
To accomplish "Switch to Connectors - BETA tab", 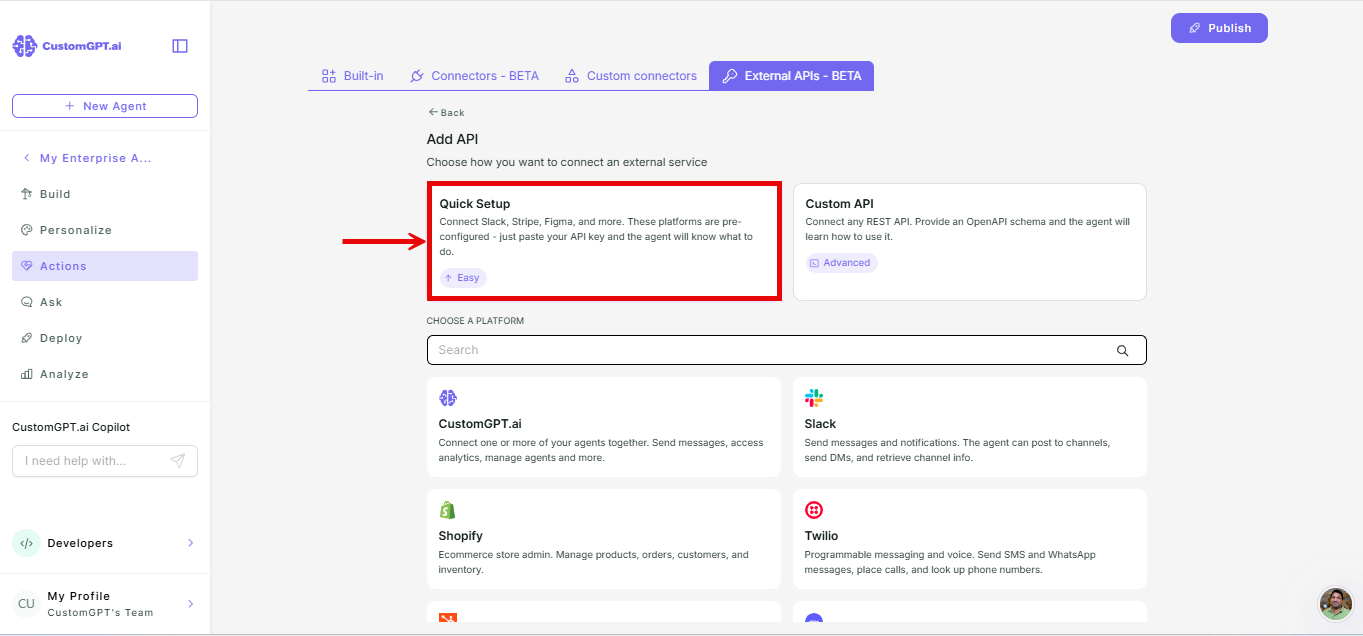I will click(x=474, y=76).
